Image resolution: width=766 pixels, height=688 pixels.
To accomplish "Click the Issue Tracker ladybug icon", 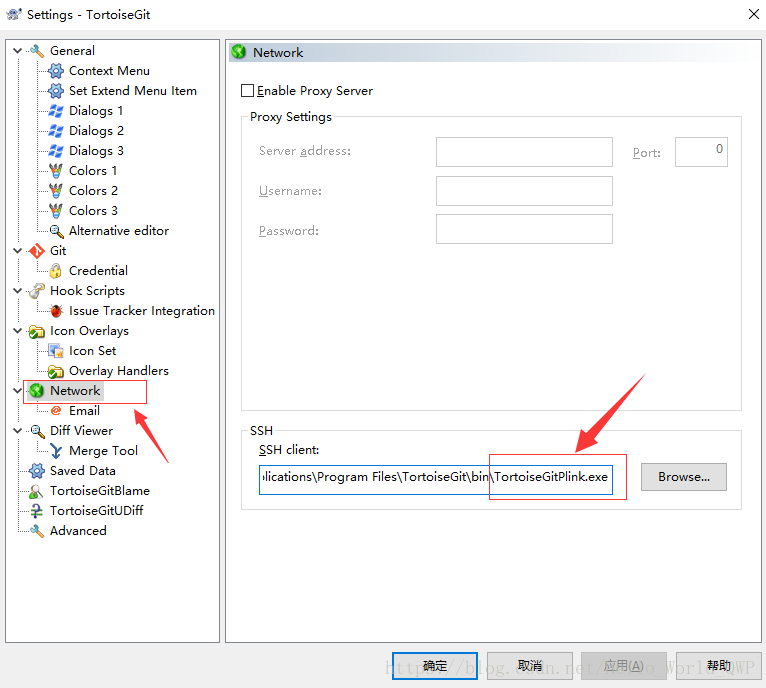I will tap(56, 311).
